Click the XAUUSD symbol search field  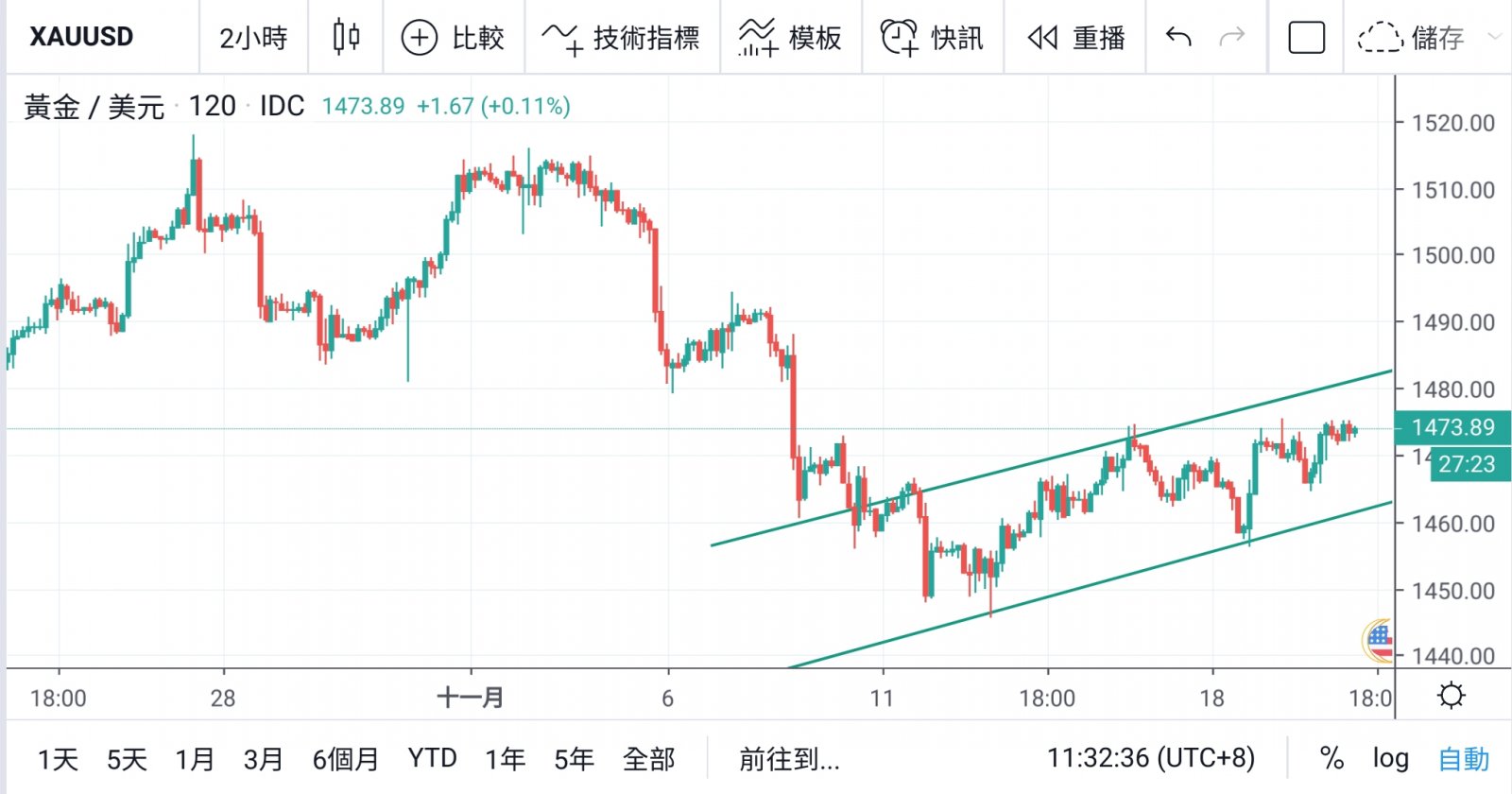tap(82, 38)
